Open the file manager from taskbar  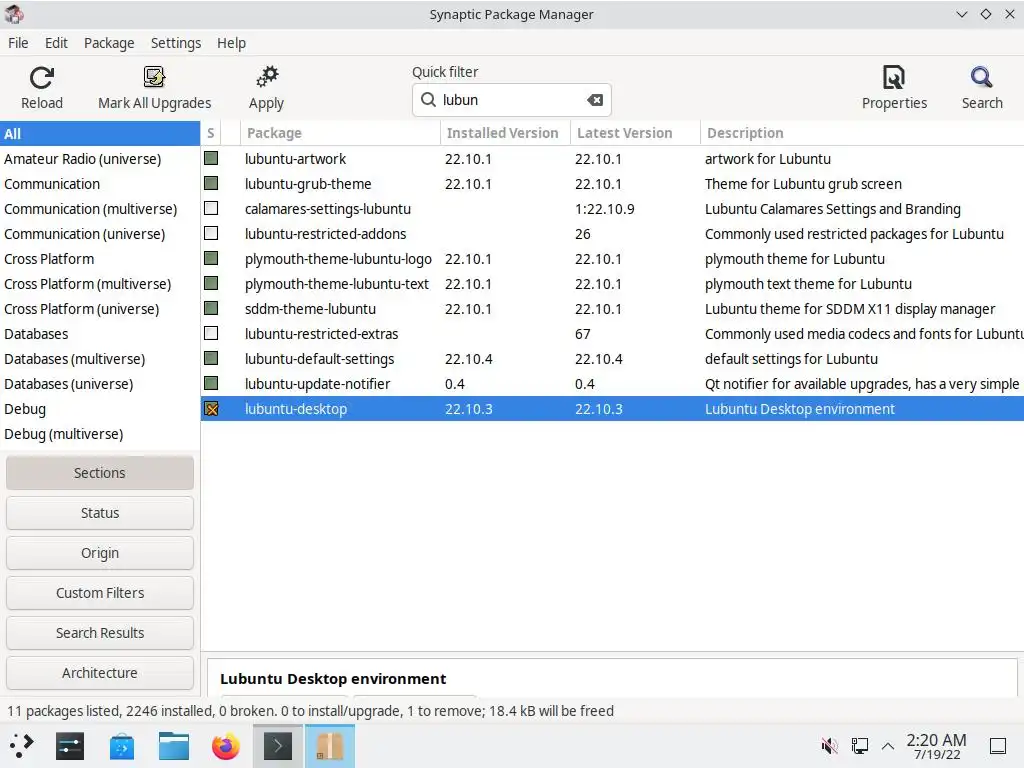[x=174, y=746]
